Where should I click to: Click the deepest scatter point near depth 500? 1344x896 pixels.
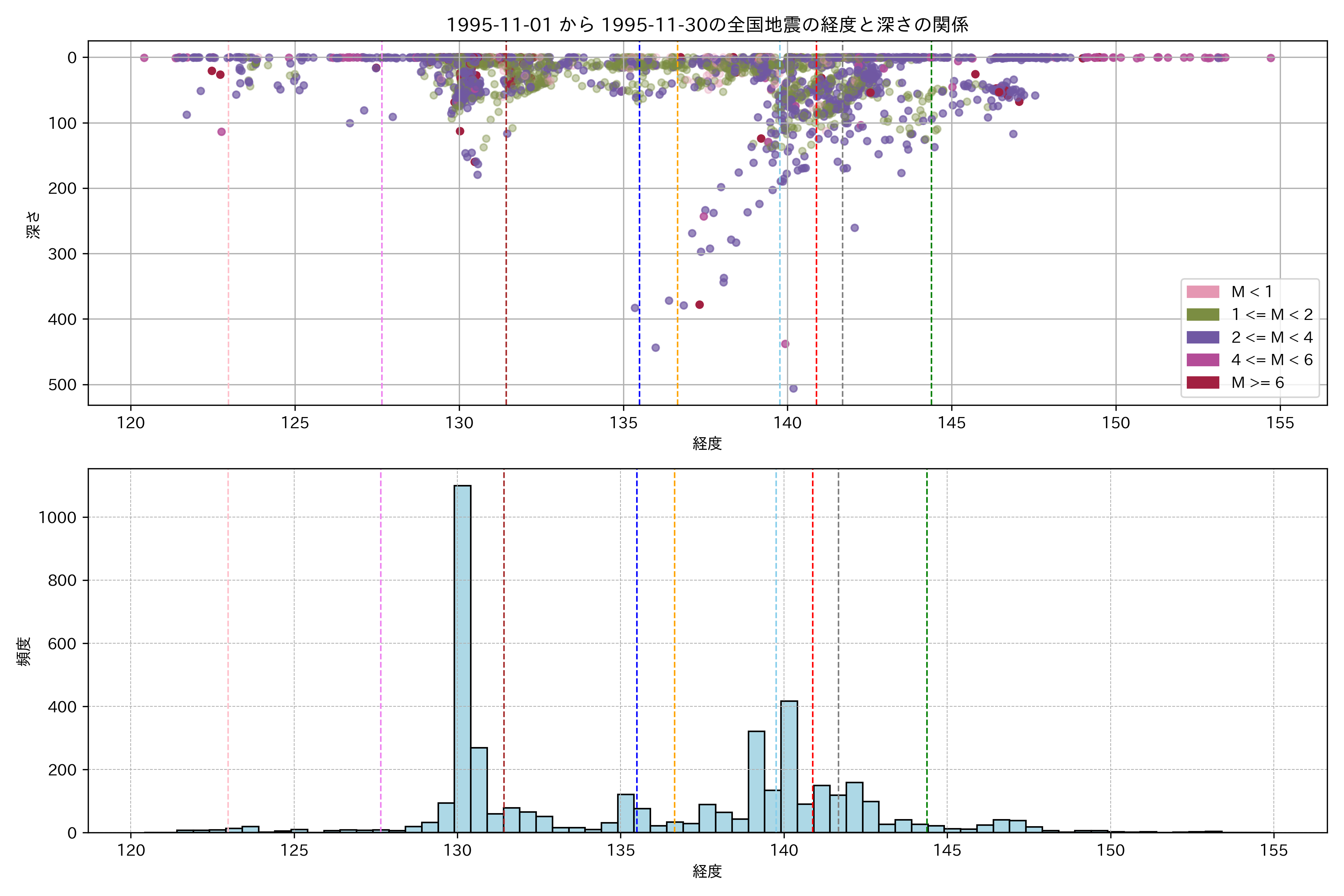(x=793, y=389)
